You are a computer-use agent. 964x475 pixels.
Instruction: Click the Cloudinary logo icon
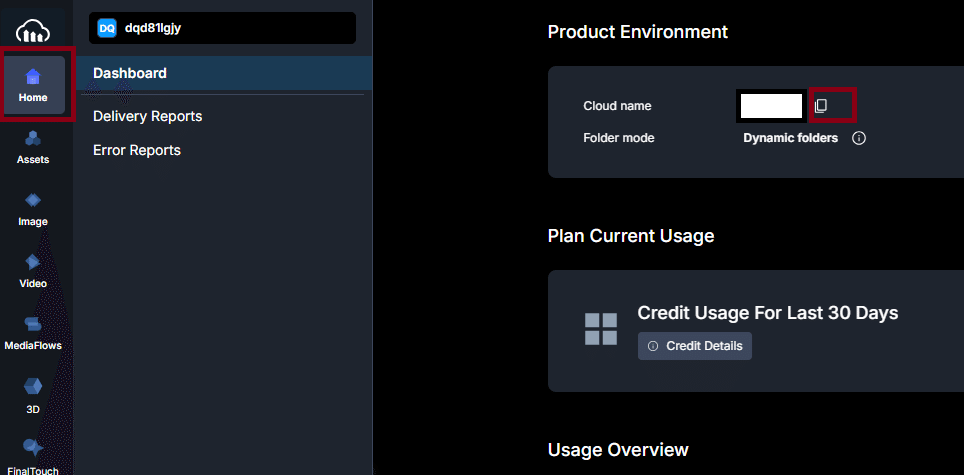33,31
